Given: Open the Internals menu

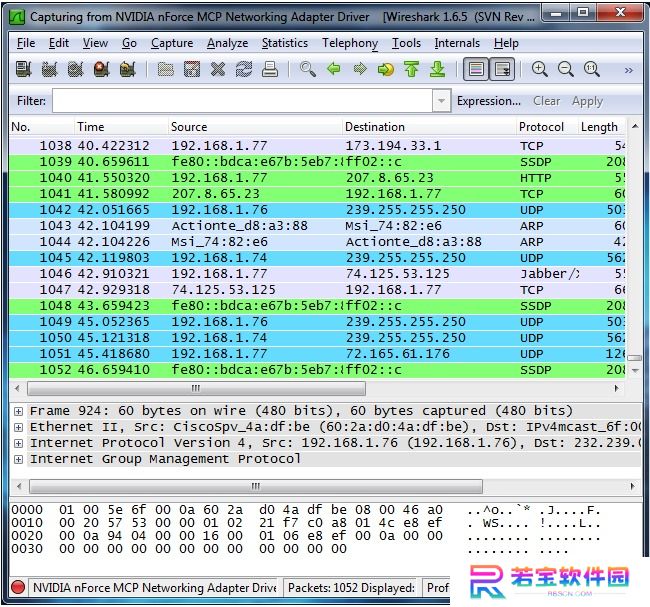Looking at the screenshot, I should click(x=457, y=43).
